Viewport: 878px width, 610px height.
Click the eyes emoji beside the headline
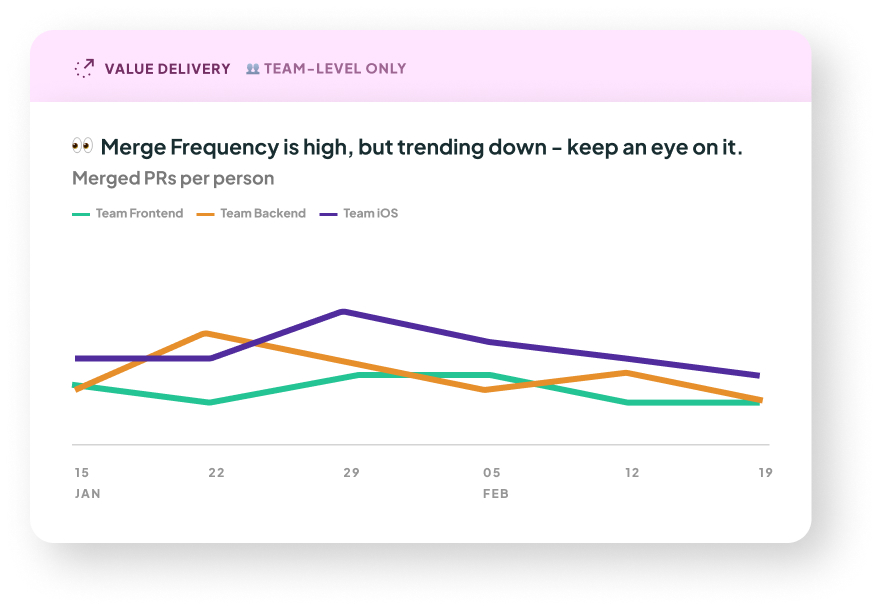click(82, 147)
